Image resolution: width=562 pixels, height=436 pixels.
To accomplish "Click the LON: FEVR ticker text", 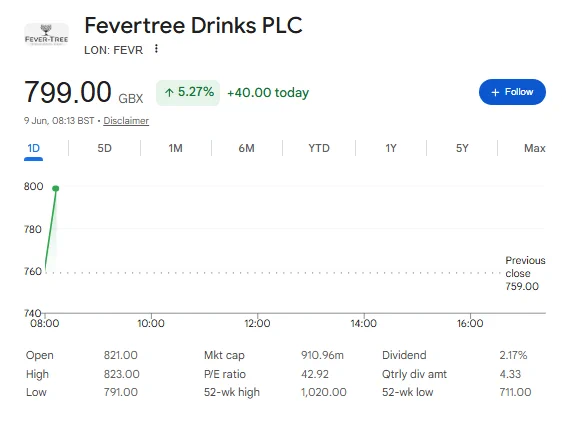I will pos(114,50).
